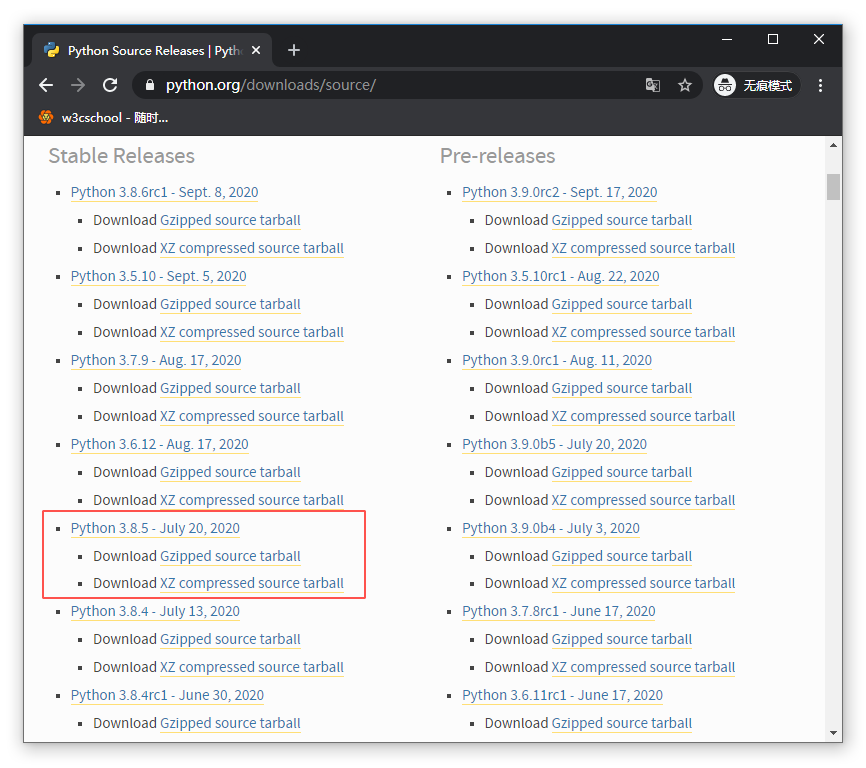
Task: Open Python 3.7.9 - Aug. 17, 2020 link
Action: click(155, 360)
